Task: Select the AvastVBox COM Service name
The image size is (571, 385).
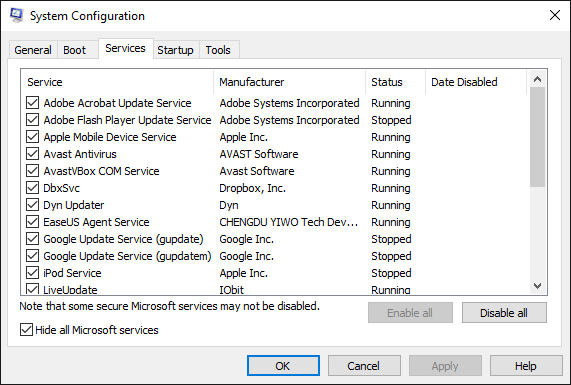Action: point(101,171)
